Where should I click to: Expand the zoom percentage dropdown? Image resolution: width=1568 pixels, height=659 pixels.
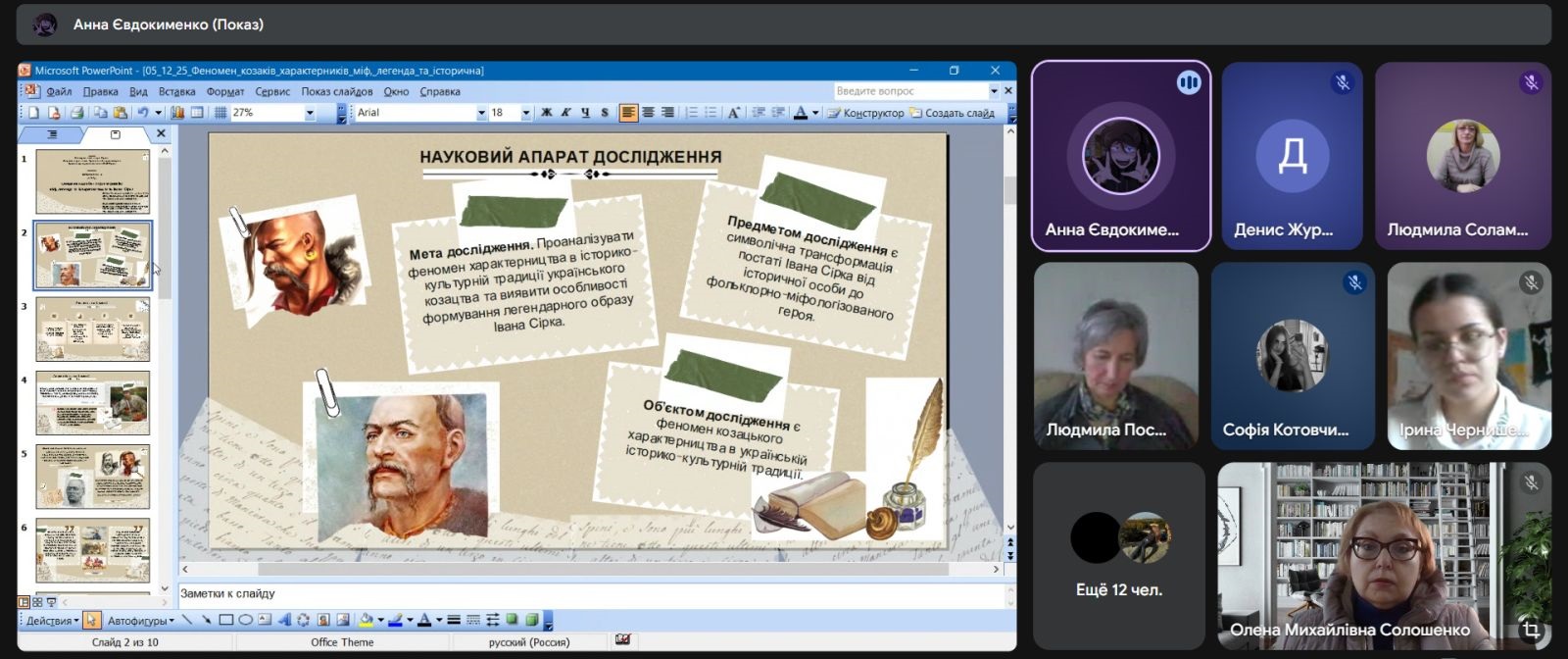point(310,113)
